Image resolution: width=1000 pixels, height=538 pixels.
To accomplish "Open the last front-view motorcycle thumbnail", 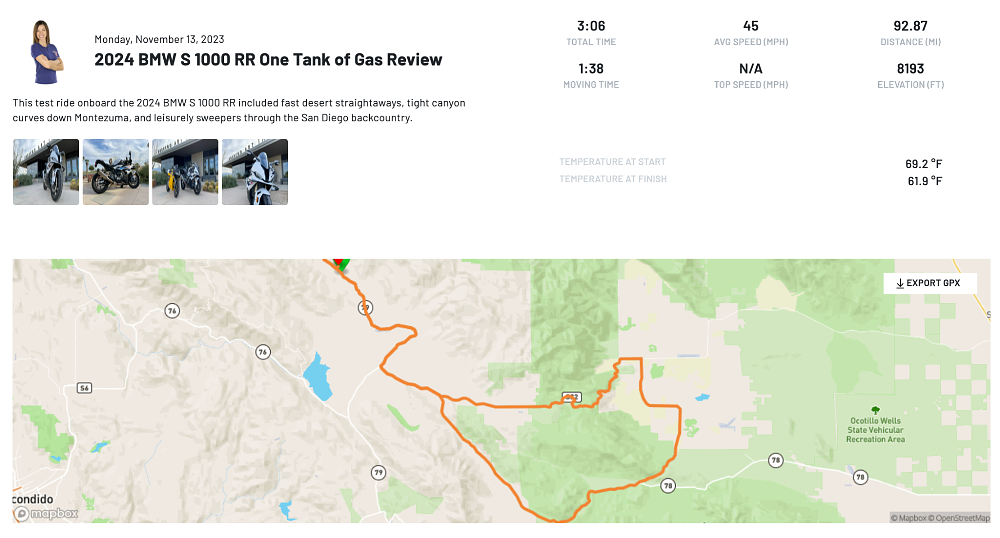I will tap(255, 172).
